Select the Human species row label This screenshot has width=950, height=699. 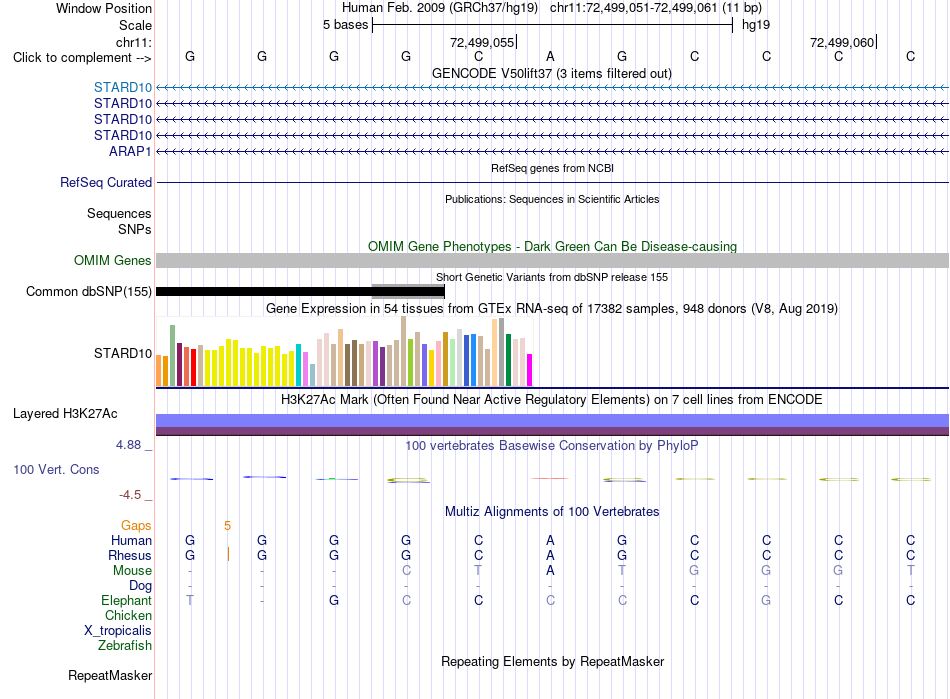131,540
